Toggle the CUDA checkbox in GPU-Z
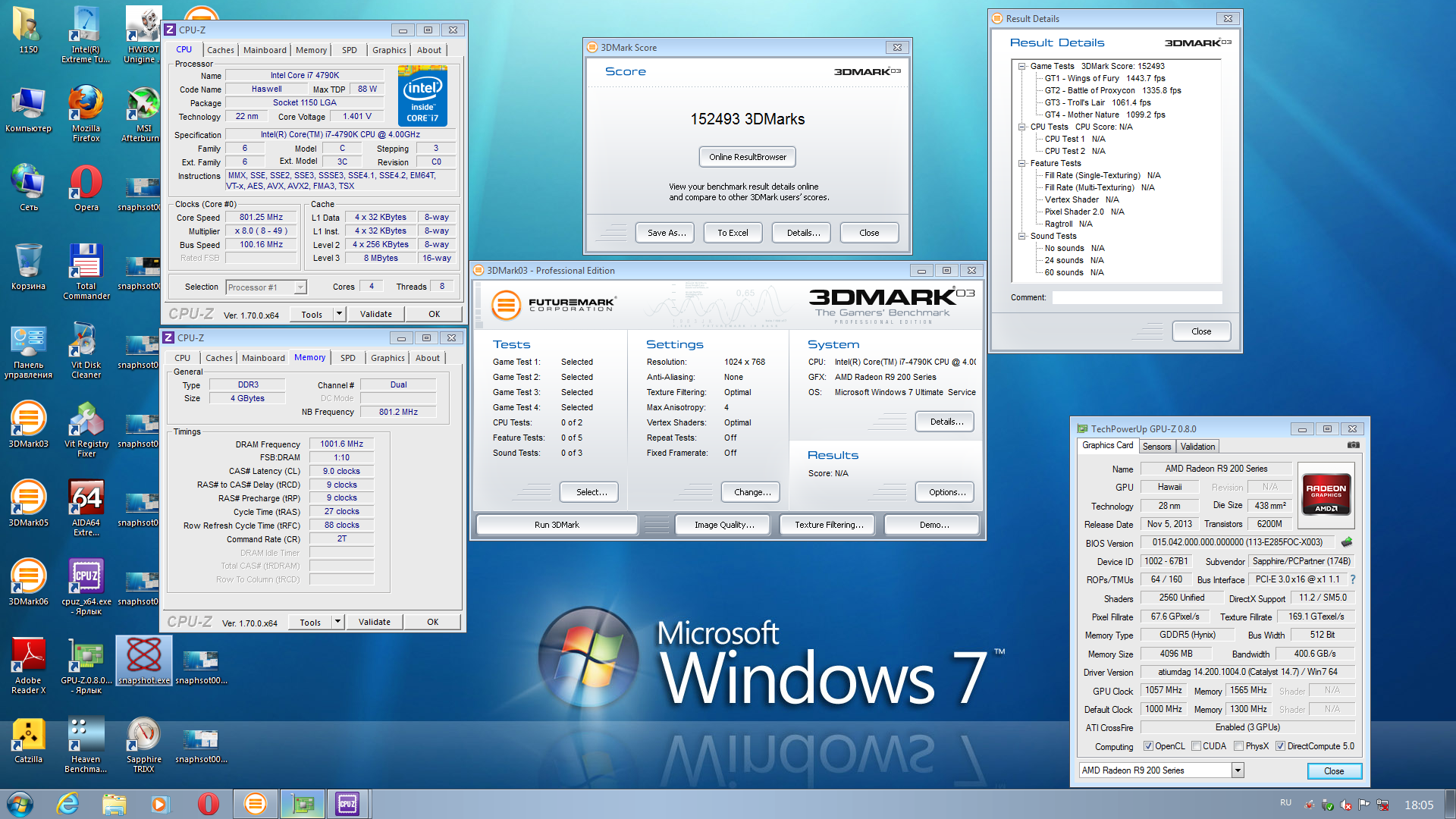This screenshot has height=819, width=1456. (x=1196, y=746)
